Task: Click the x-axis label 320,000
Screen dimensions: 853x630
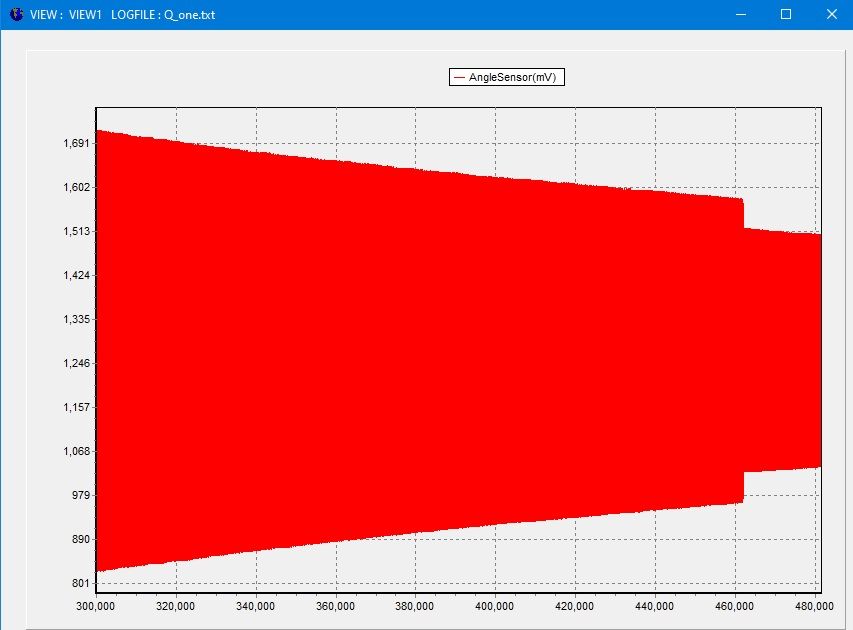Action: click(176, 606)
